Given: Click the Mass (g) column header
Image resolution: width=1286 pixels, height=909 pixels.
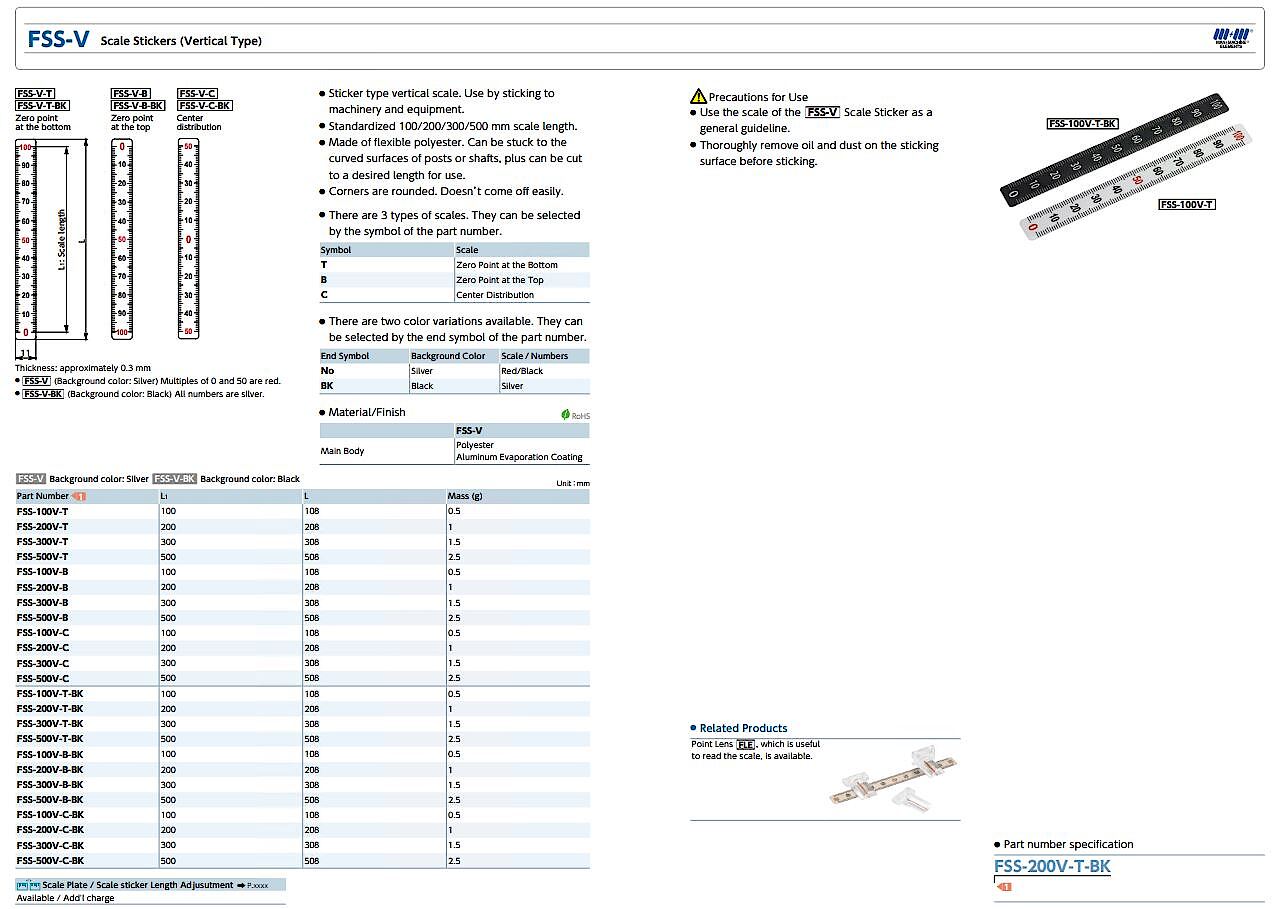Looking at the screenshot, I should pyautogui.click(x=518, y=496).
